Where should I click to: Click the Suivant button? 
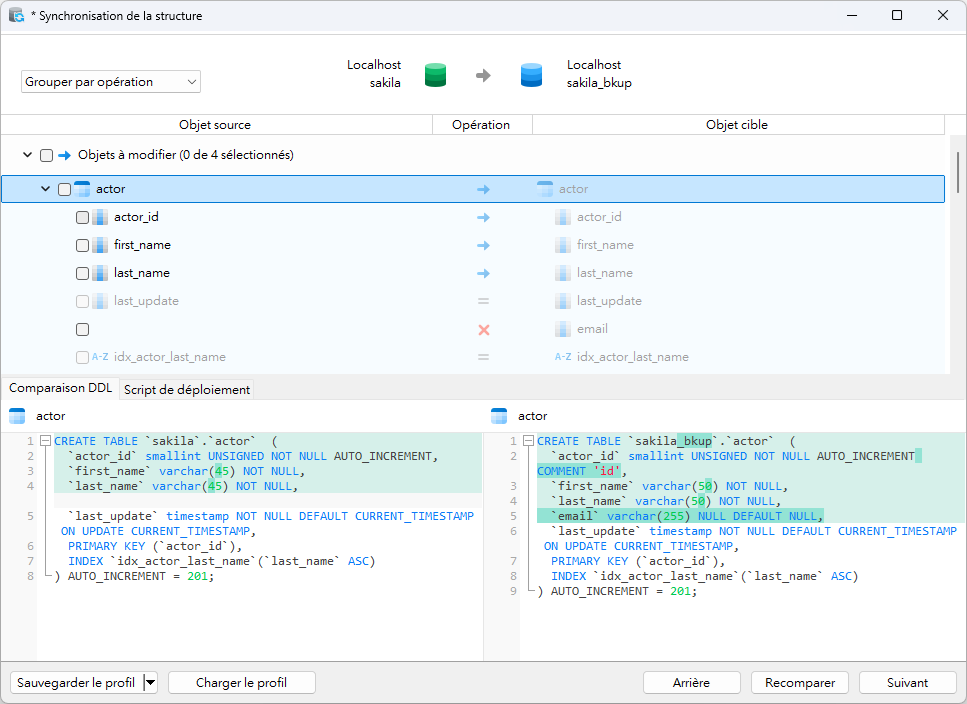[x=907, y=683]
